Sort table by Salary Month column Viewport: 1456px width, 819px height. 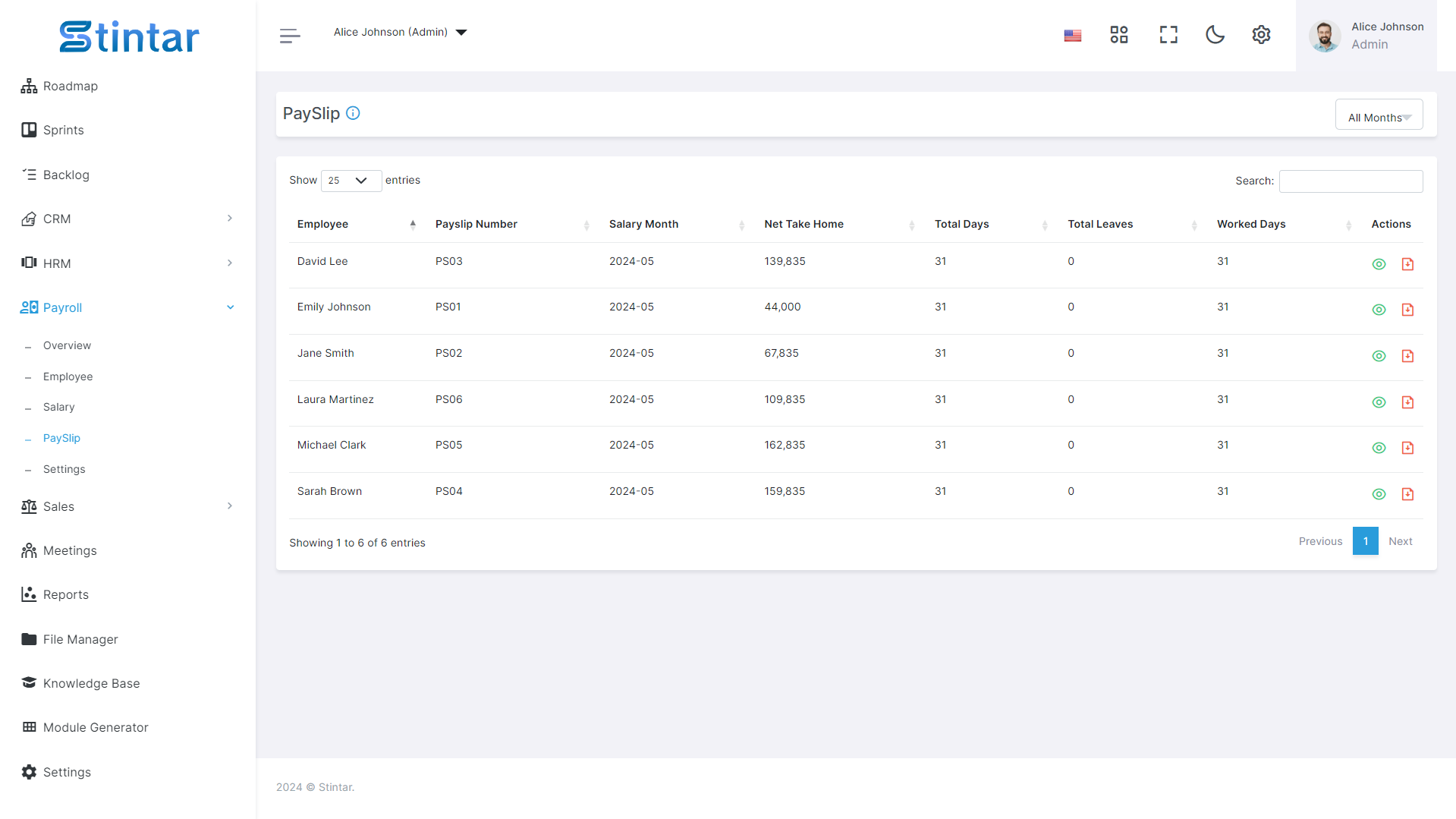coord(679,224)
